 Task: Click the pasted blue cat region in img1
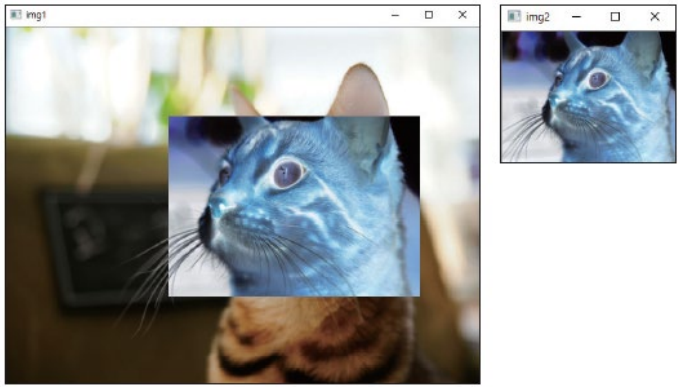pos(294,206)
